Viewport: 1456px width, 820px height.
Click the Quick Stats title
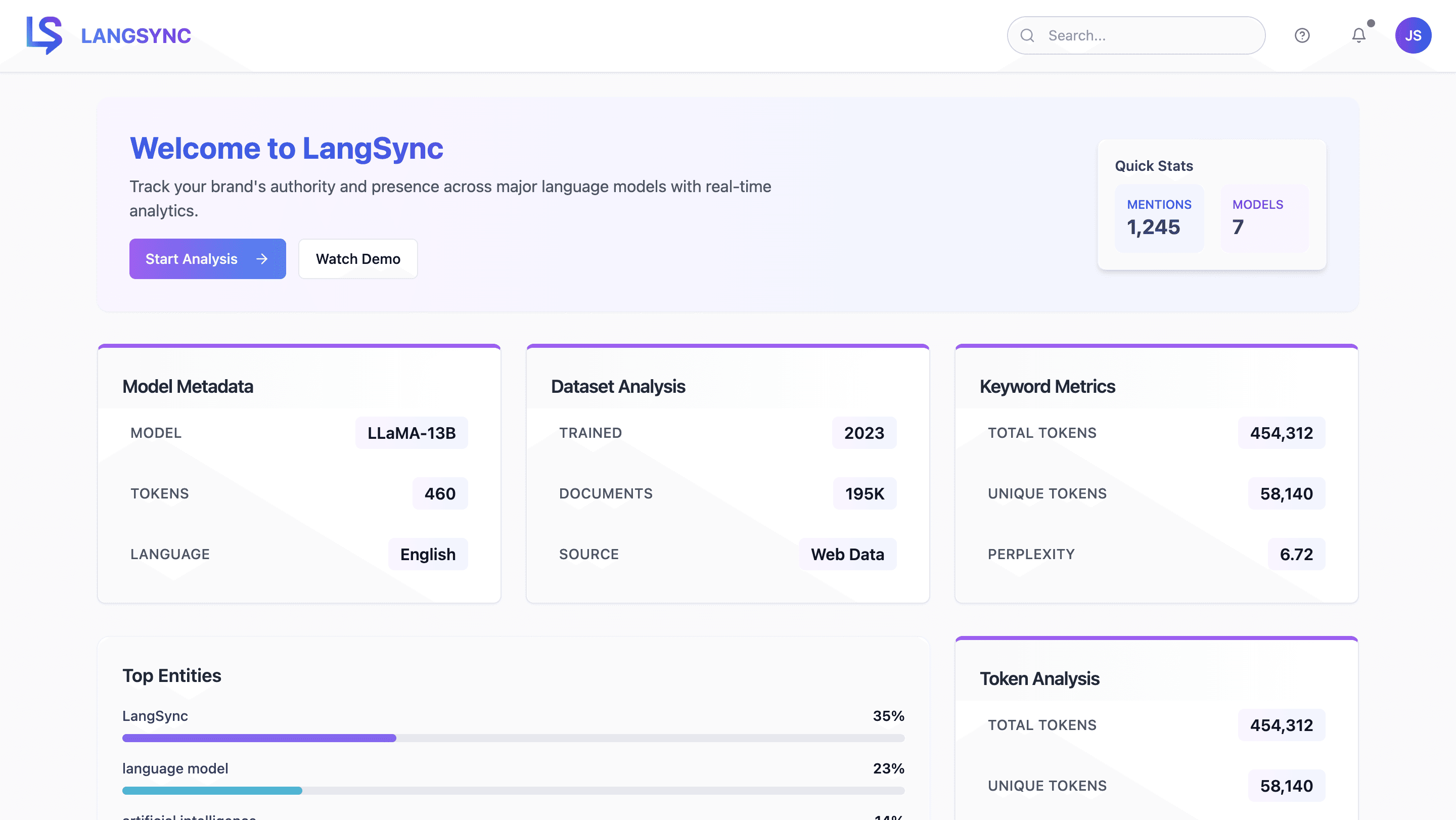tap(1154, 166)
